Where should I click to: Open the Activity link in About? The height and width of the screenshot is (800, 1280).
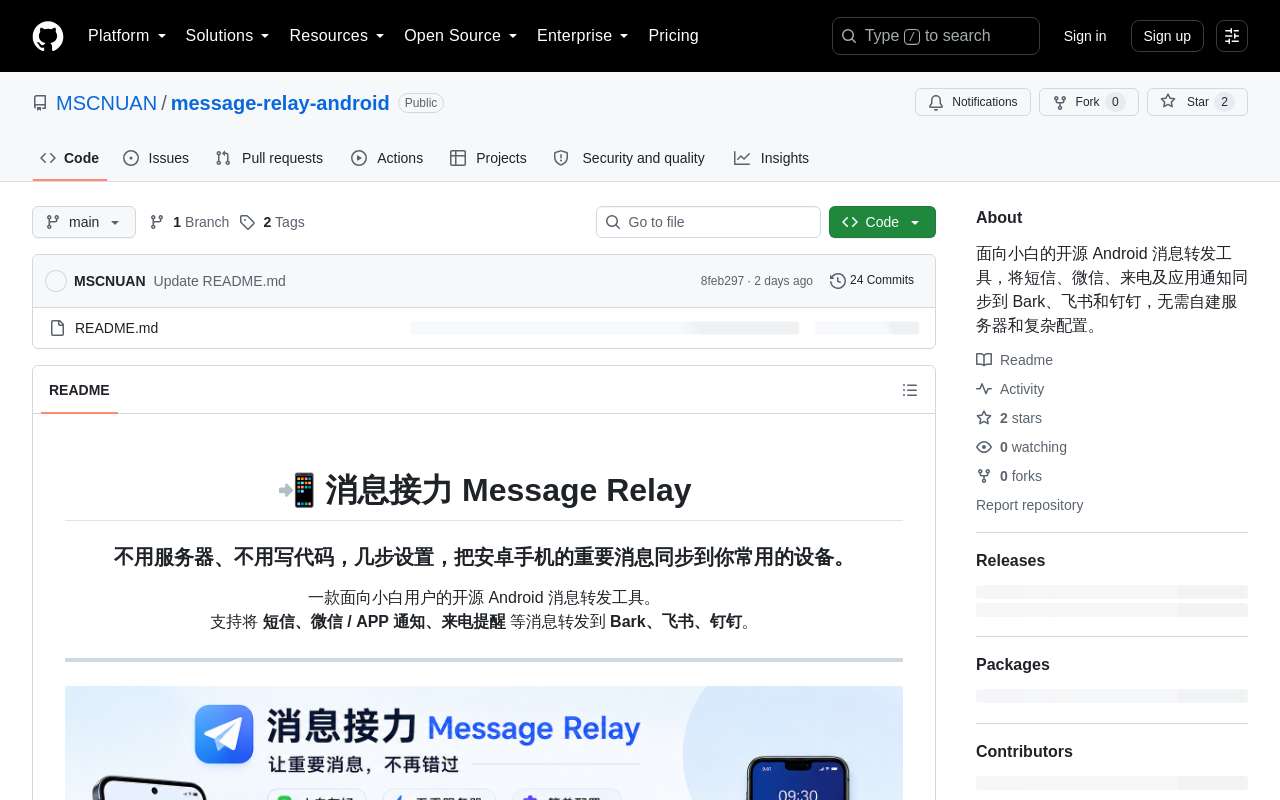click(x=1010, y=389)
